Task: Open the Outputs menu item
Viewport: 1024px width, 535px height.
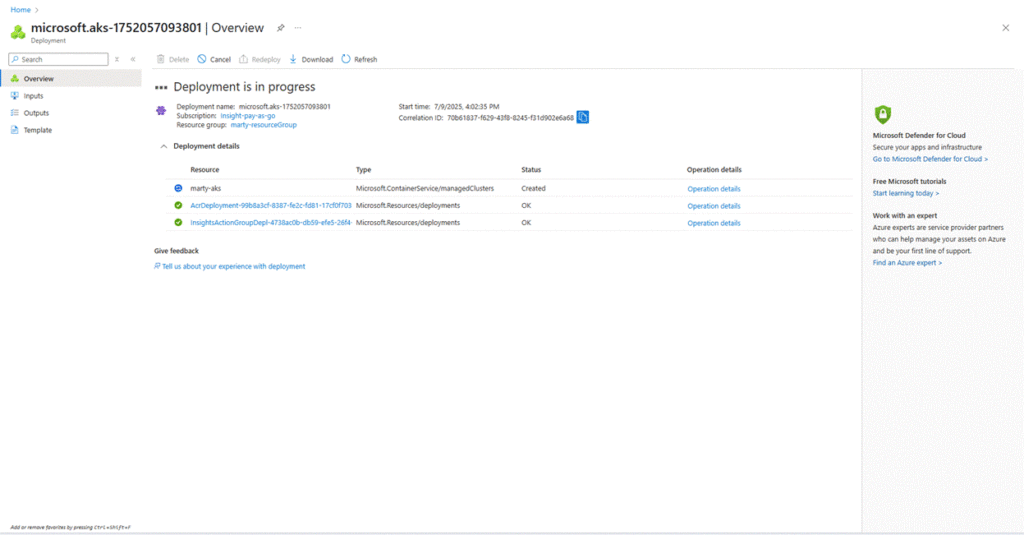Action: [x=36, y=113]
